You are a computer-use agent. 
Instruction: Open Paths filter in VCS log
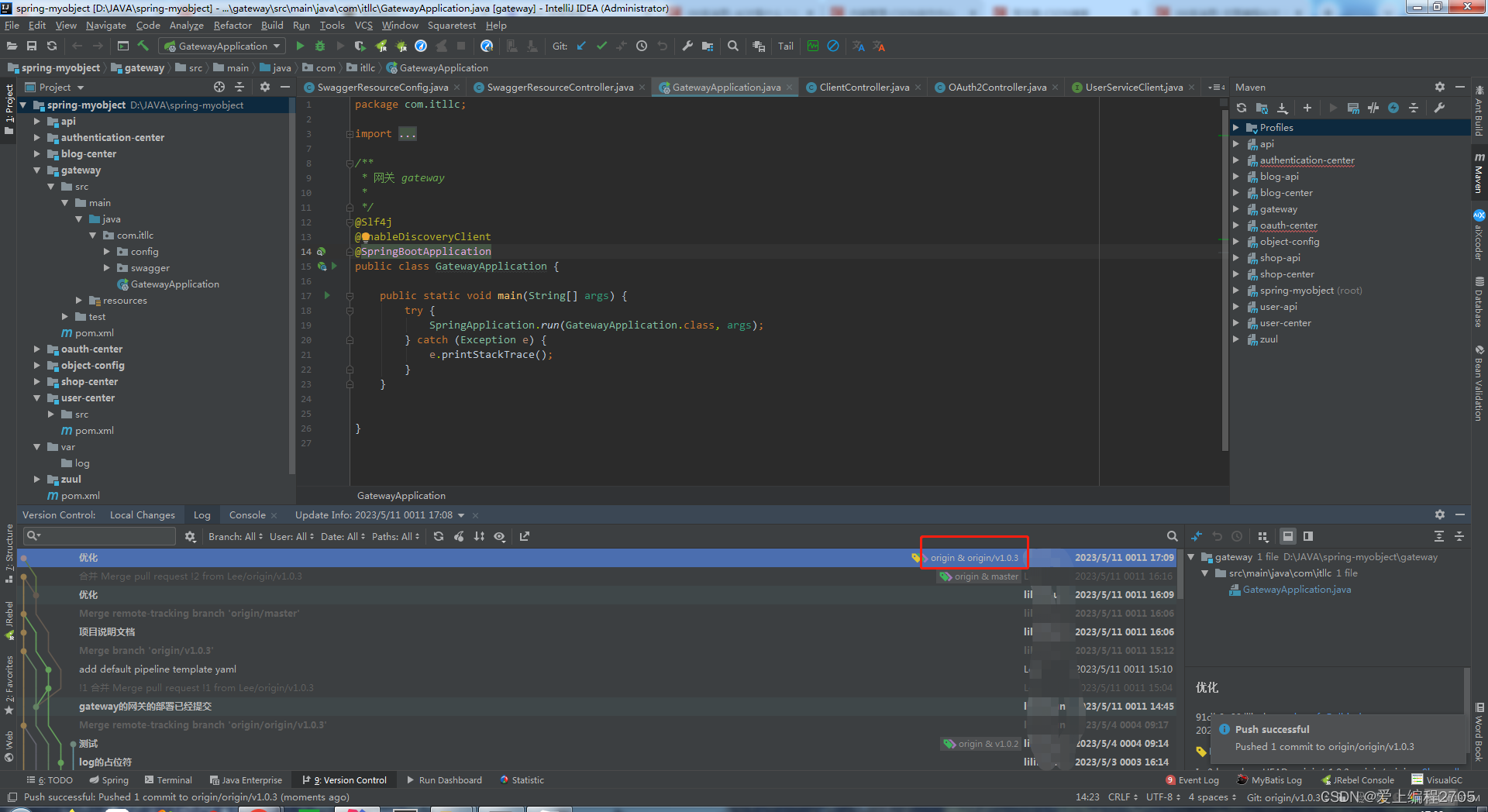395,536
